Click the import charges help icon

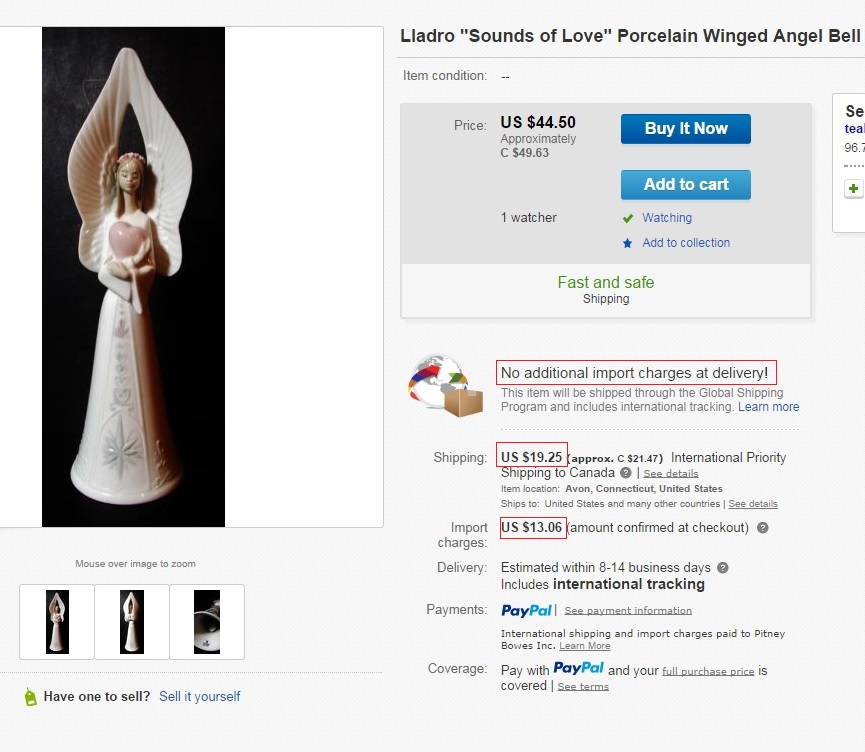point(763,528)
